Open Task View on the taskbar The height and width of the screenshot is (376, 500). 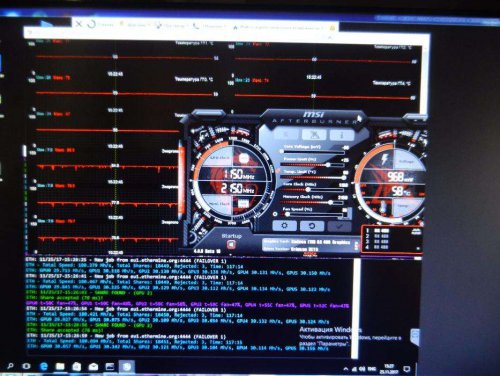click(x=26, y=367)
